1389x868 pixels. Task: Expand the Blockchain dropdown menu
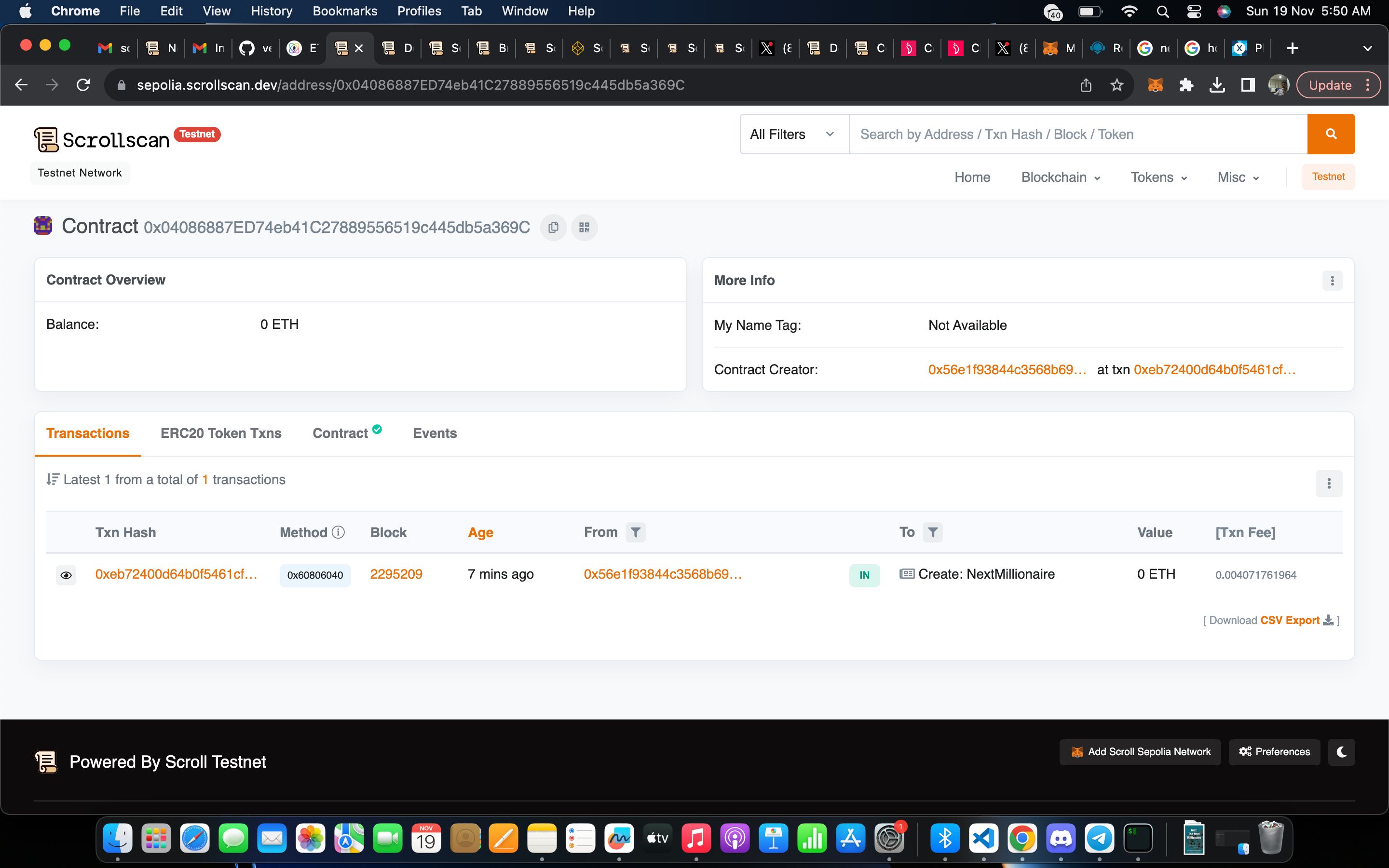point(1060,177)
